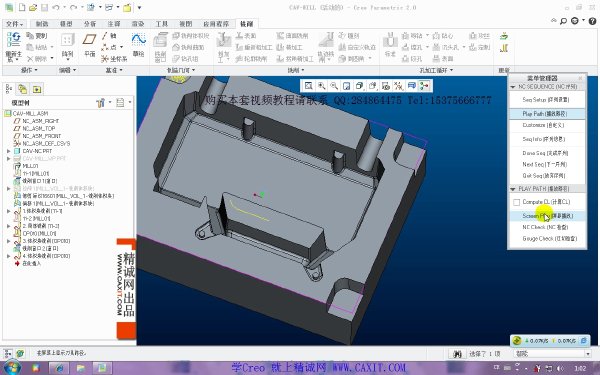
Task: Choose Screen Play in the PLAY PATH menu
Action: [x=547, y=216]
